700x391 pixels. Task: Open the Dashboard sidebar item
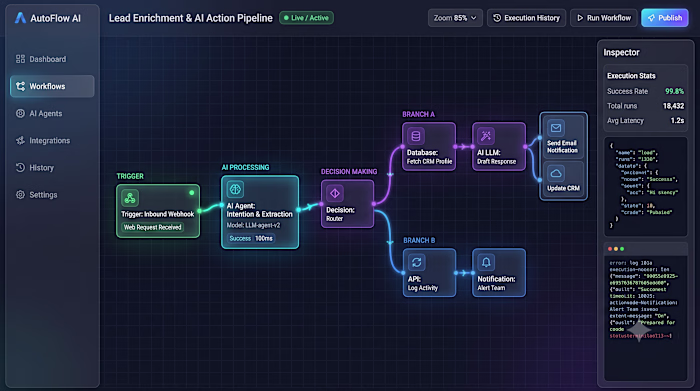[x=52, y=59]
